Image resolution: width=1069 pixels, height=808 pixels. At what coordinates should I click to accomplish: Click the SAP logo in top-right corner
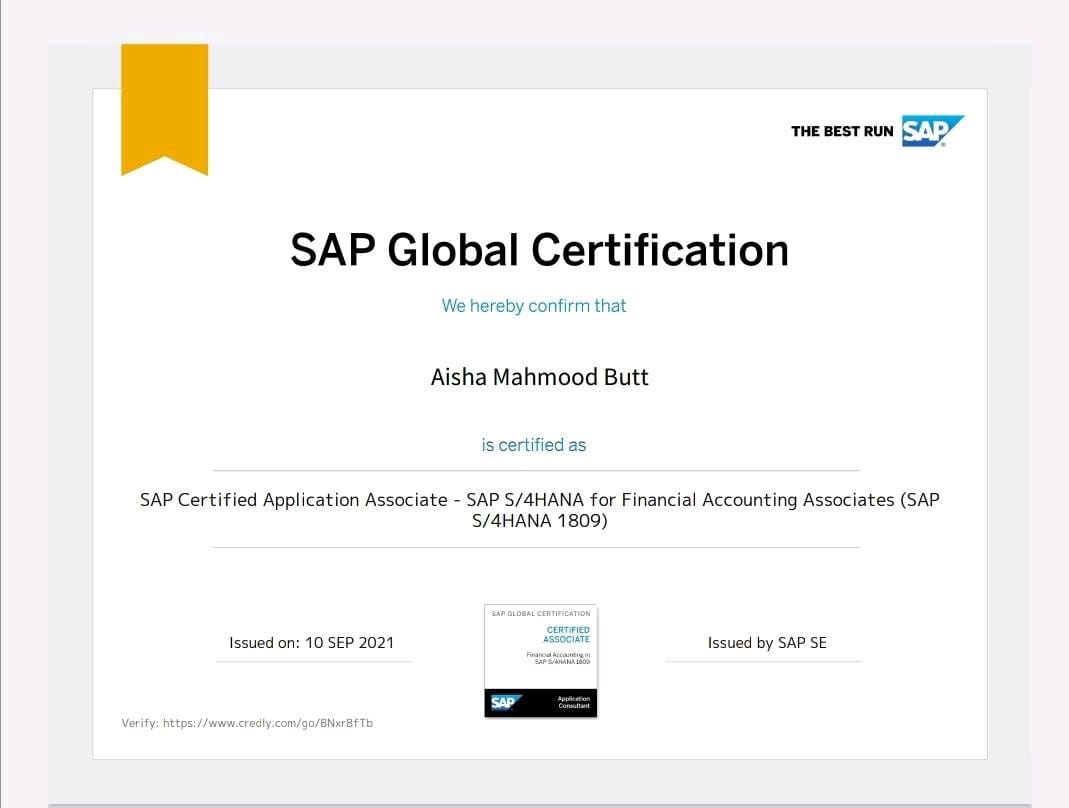pos(931,131)
